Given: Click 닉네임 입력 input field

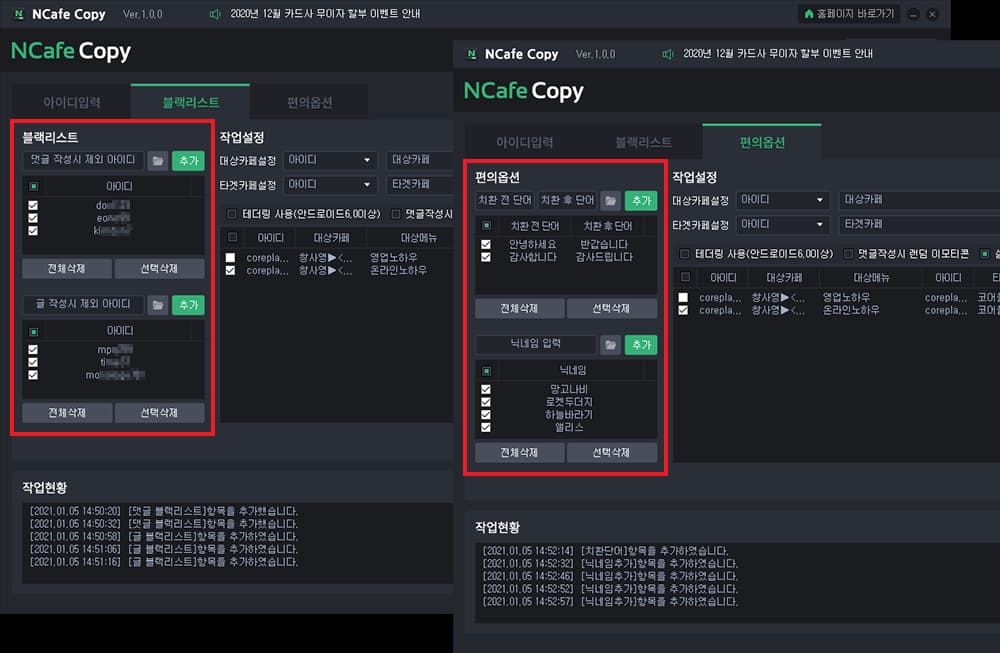Looking at the screenshot, I should click(536, 344).
